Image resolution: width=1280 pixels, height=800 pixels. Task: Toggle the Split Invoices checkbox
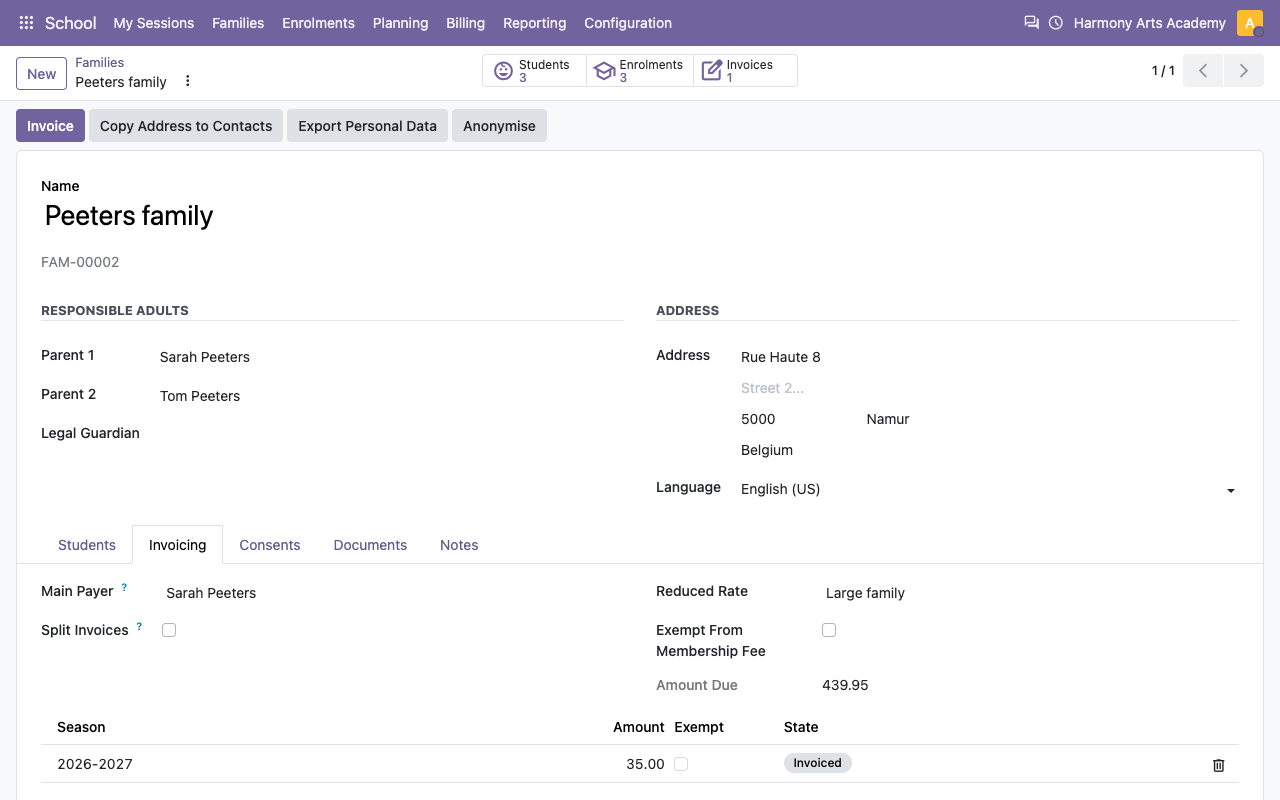click(169, 630)
